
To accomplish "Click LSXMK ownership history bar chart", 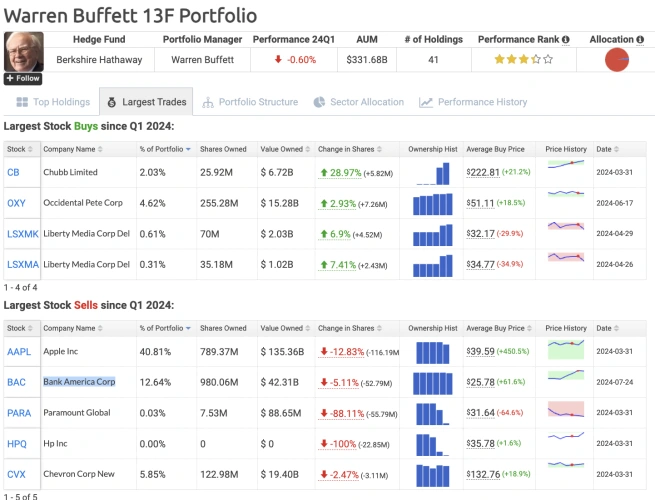I will [433, 235].
